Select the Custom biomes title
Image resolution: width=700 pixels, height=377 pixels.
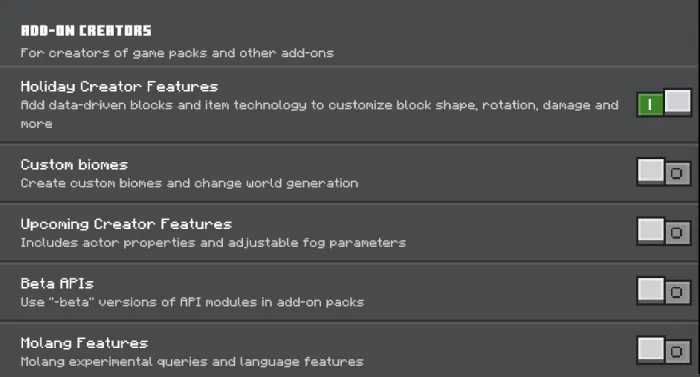tap(74, 165)
